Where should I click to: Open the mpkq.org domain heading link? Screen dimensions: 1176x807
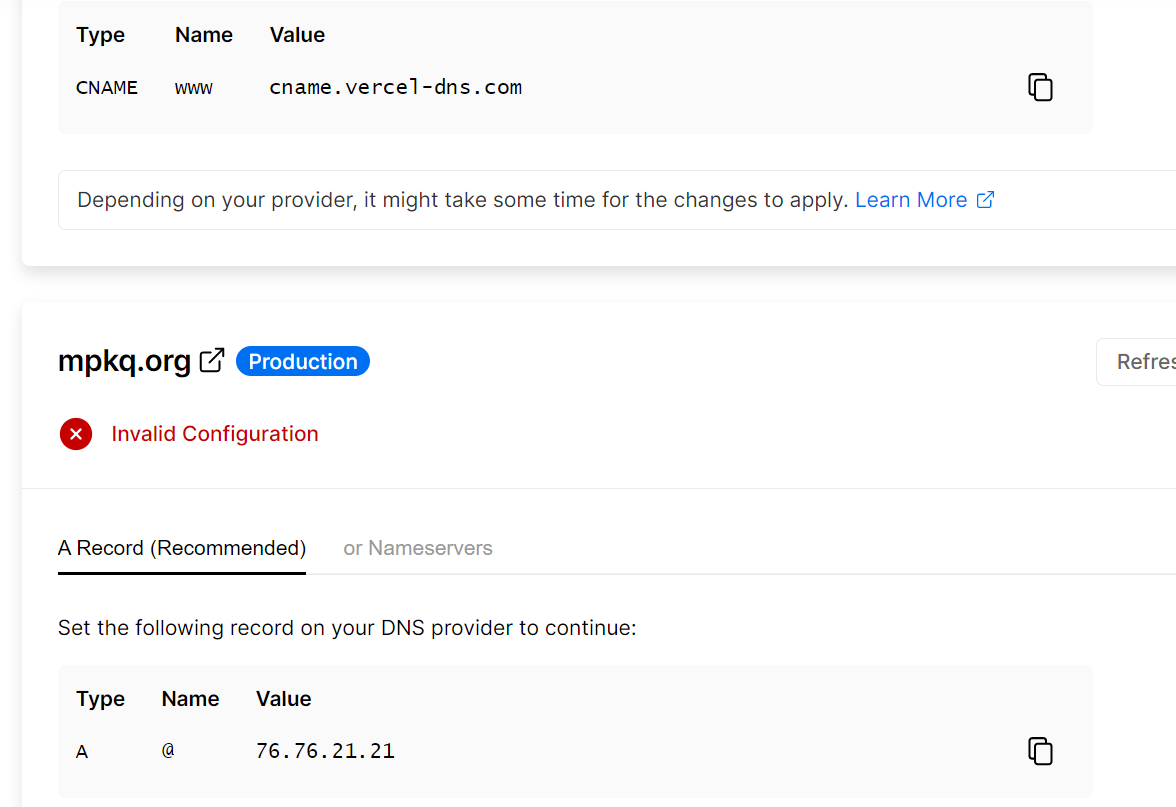click(124, 361)
